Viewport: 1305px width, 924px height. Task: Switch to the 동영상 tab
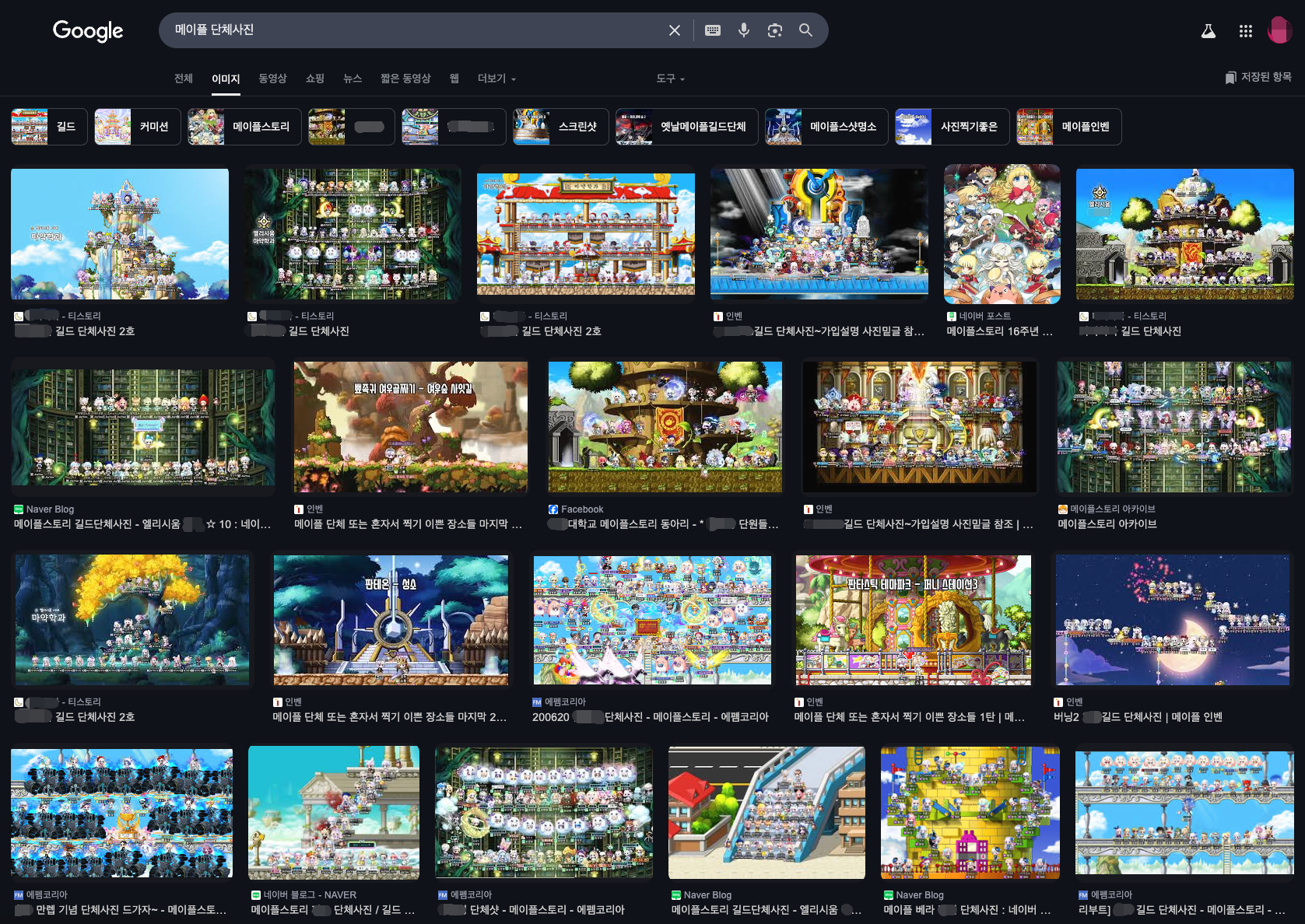tap(272, 79)
